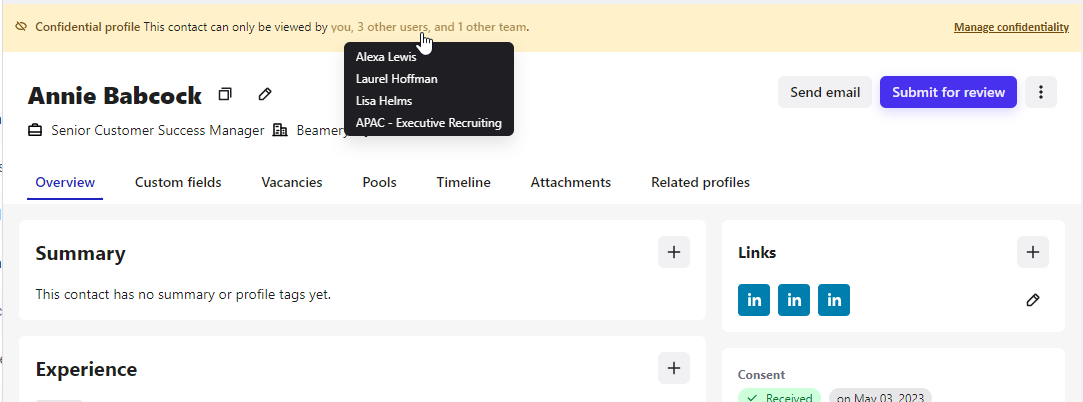Open the Related profiles tab
1083x402 pixels.
700,182
